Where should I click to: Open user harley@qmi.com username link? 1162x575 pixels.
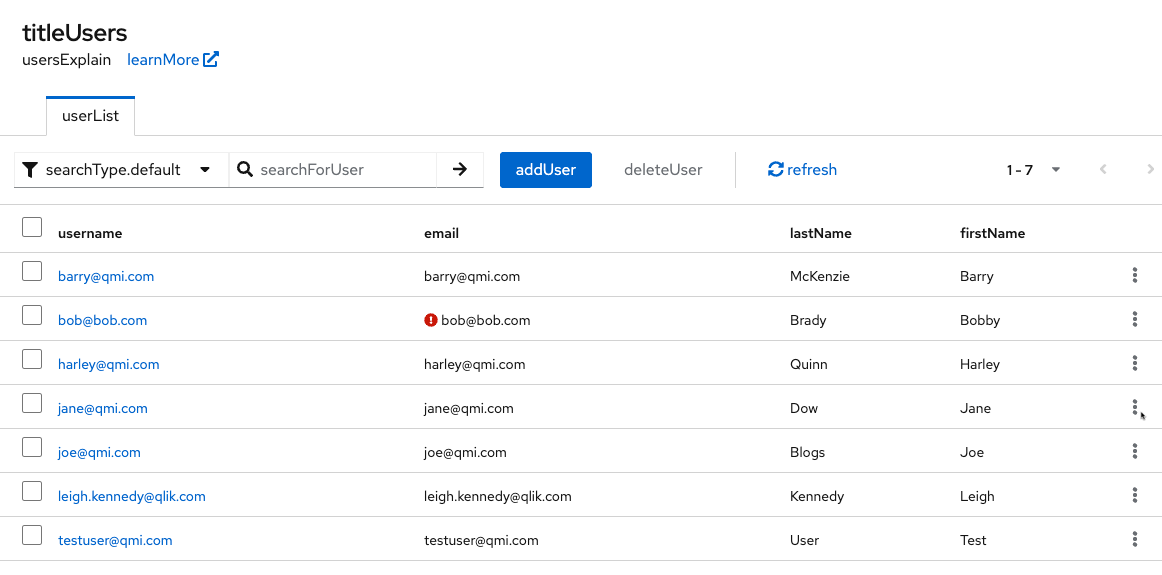[x=108, y=364]
